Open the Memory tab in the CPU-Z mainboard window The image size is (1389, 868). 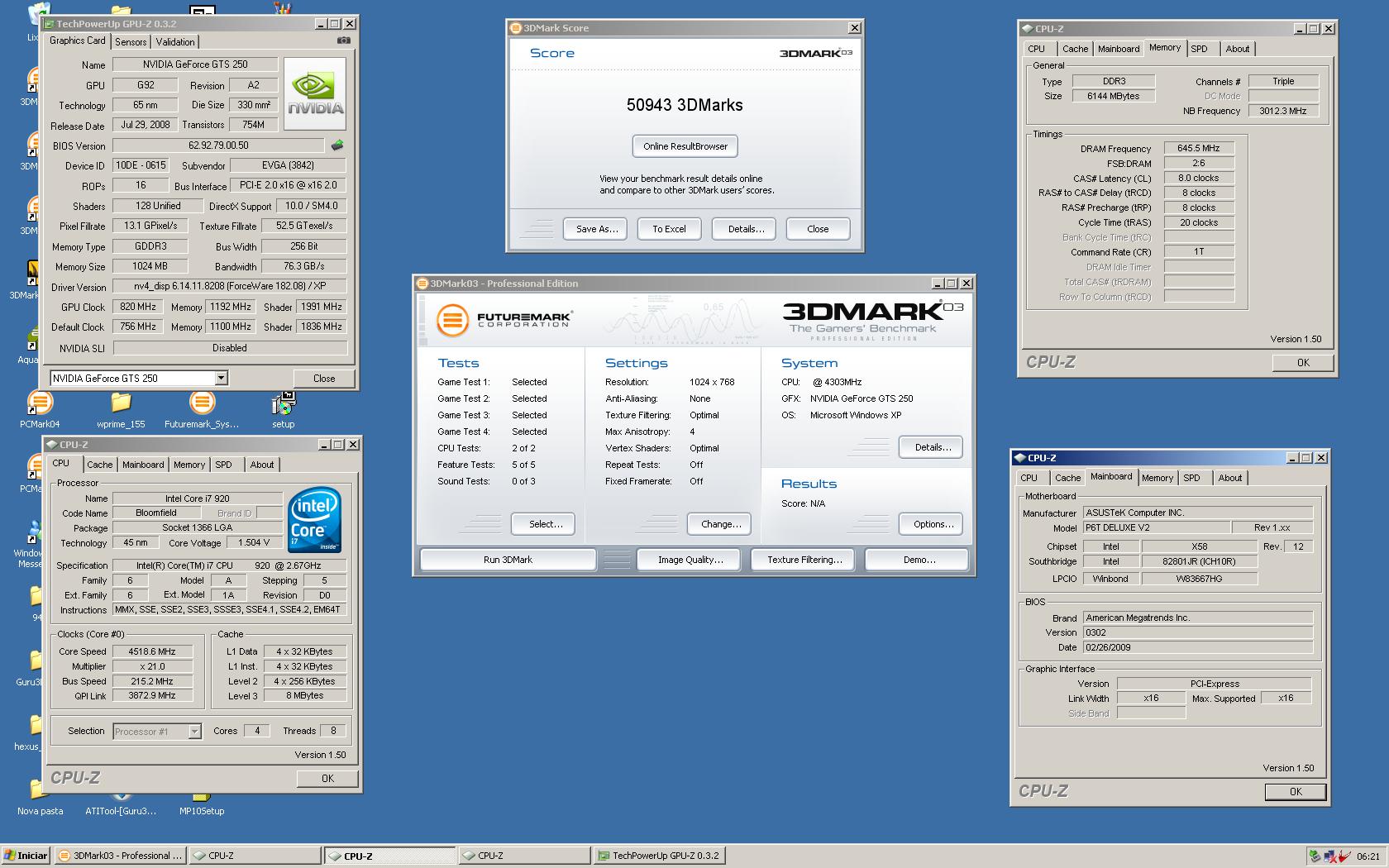point(1157,478)
